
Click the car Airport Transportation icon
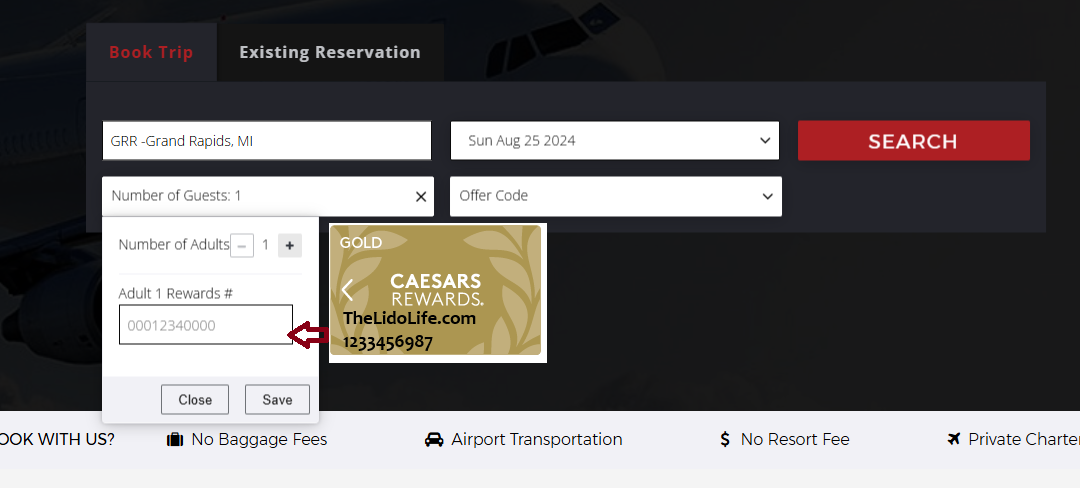pyautogui.click(x=434, y=439)
